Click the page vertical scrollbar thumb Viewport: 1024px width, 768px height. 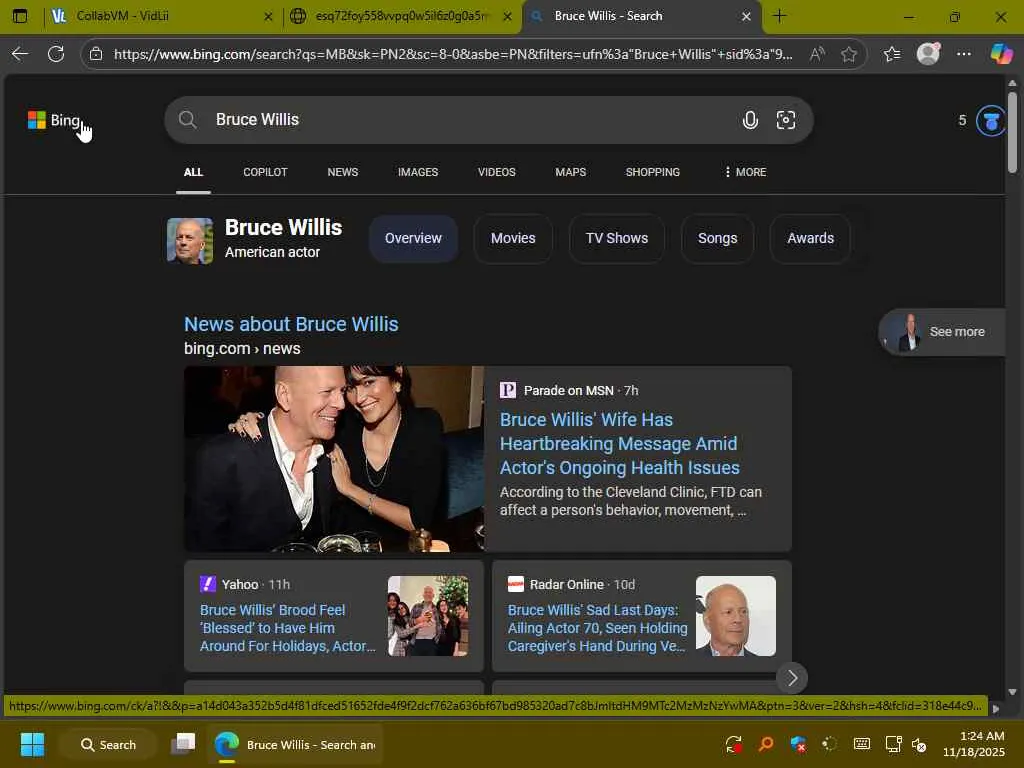[x=1012, y=133]
